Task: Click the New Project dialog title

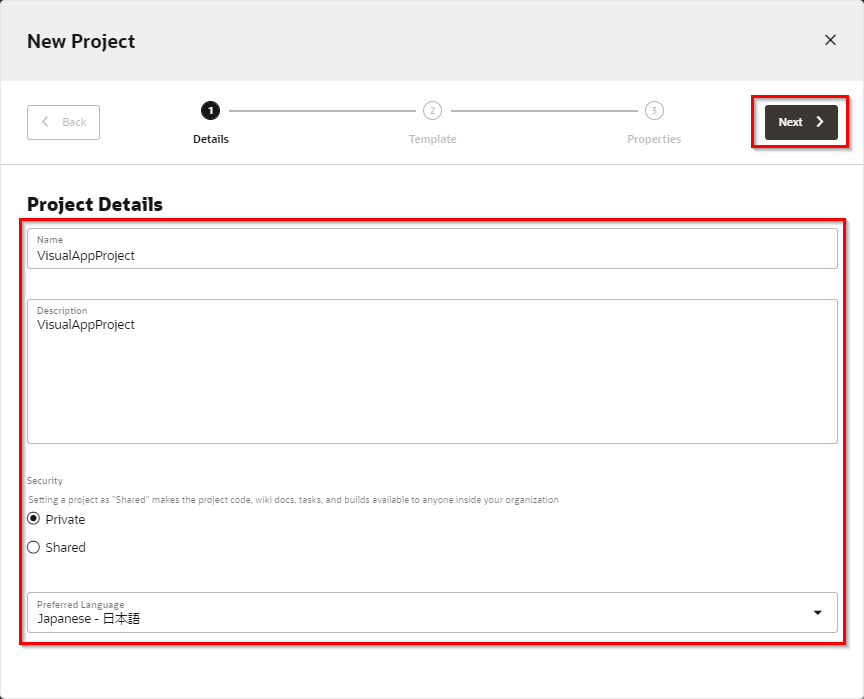Action: click(81, 41)
